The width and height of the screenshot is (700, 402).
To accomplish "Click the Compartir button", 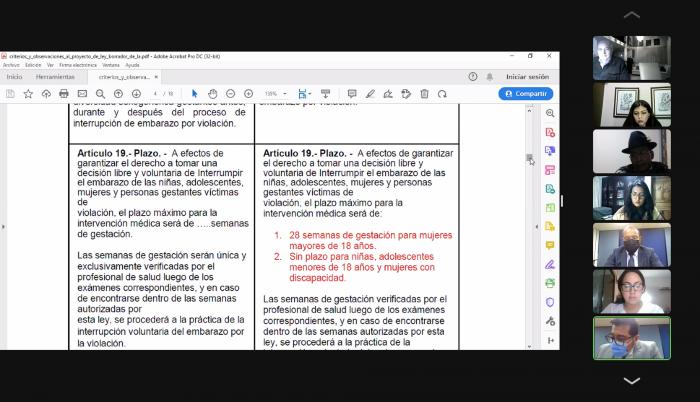I will pyautogui.click(x=526, y=94).
